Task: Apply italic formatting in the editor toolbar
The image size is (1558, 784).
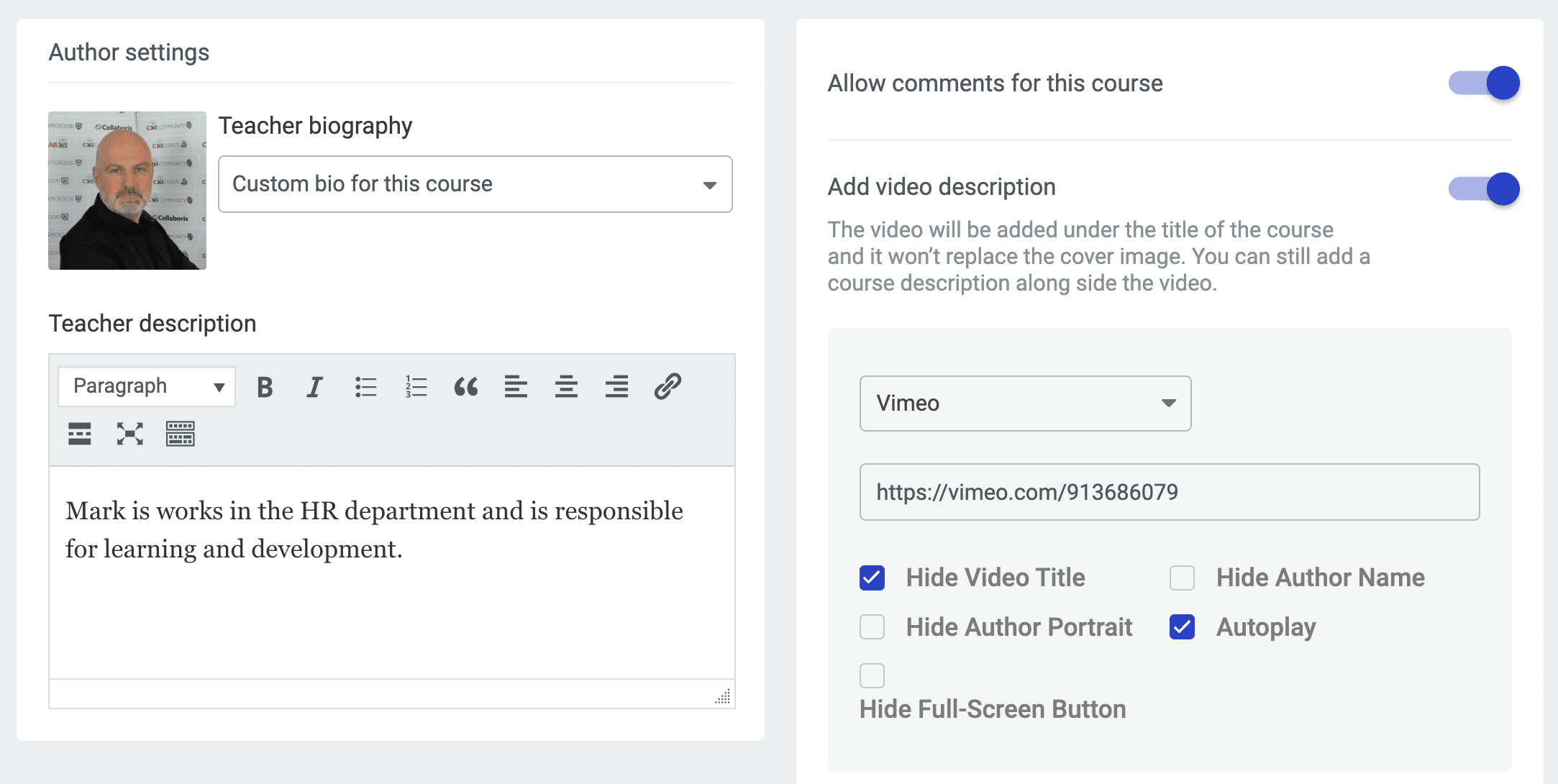Action: click(x=314, y=386)
